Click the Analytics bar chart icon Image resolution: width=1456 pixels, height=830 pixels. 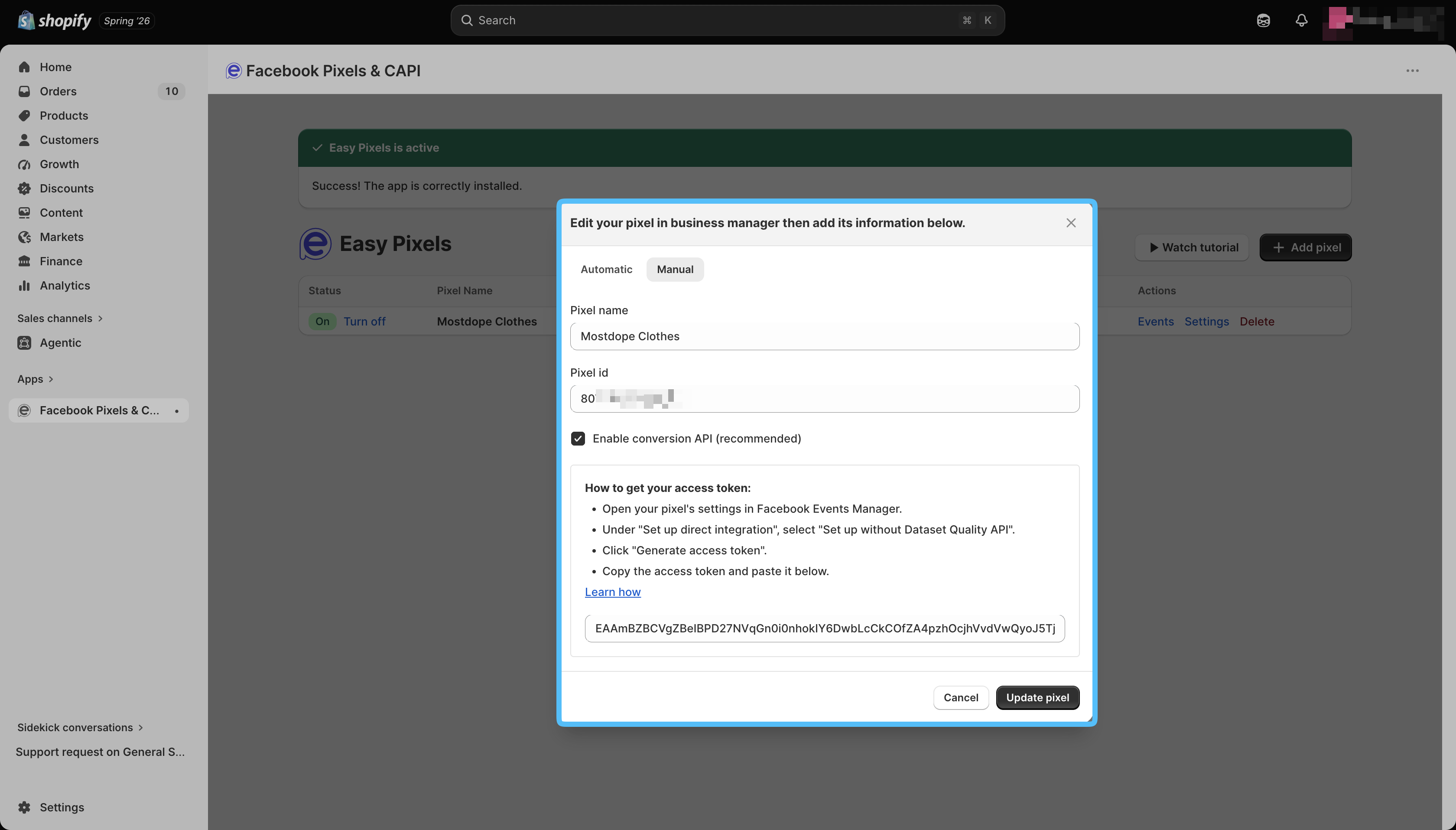point(24,286)
